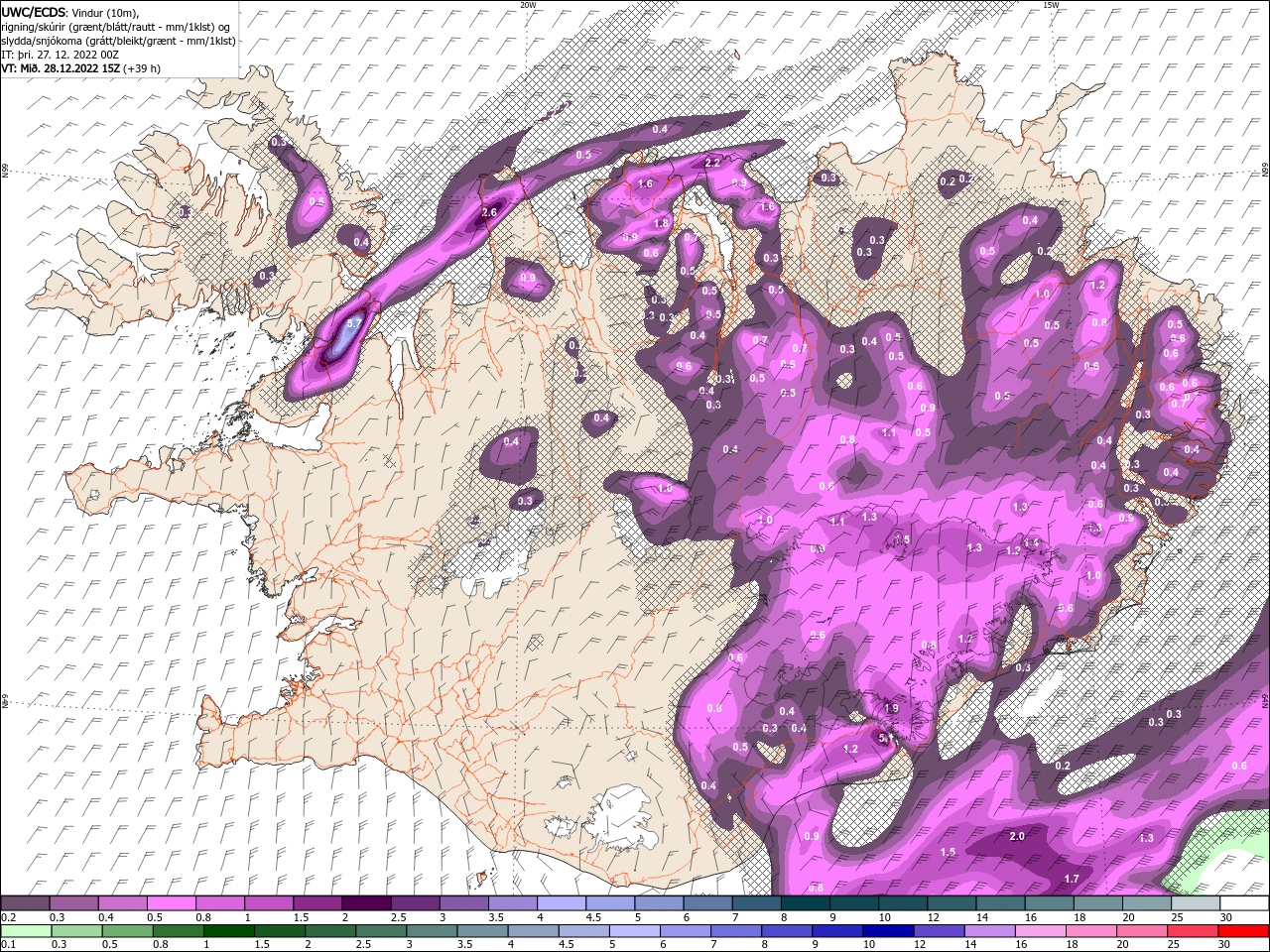Pick the light violet 14 swatch in the lower legend
Image resolution: width=1270 pixels, height=952 pixels.
(990, 930)
